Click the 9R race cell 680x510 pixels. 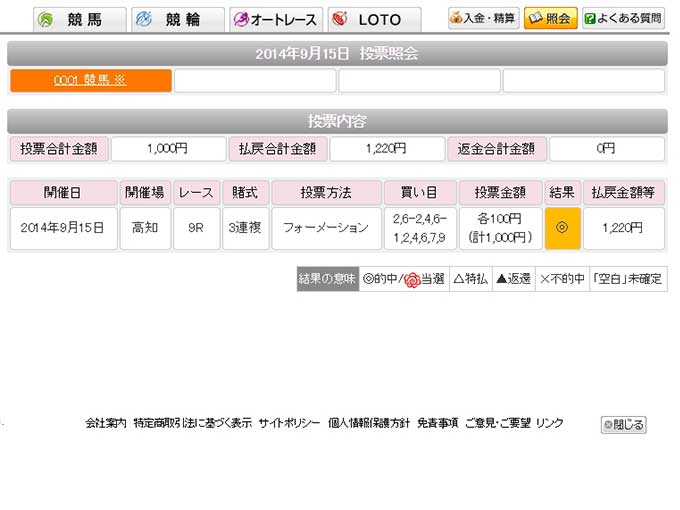(x=196, y=228)
